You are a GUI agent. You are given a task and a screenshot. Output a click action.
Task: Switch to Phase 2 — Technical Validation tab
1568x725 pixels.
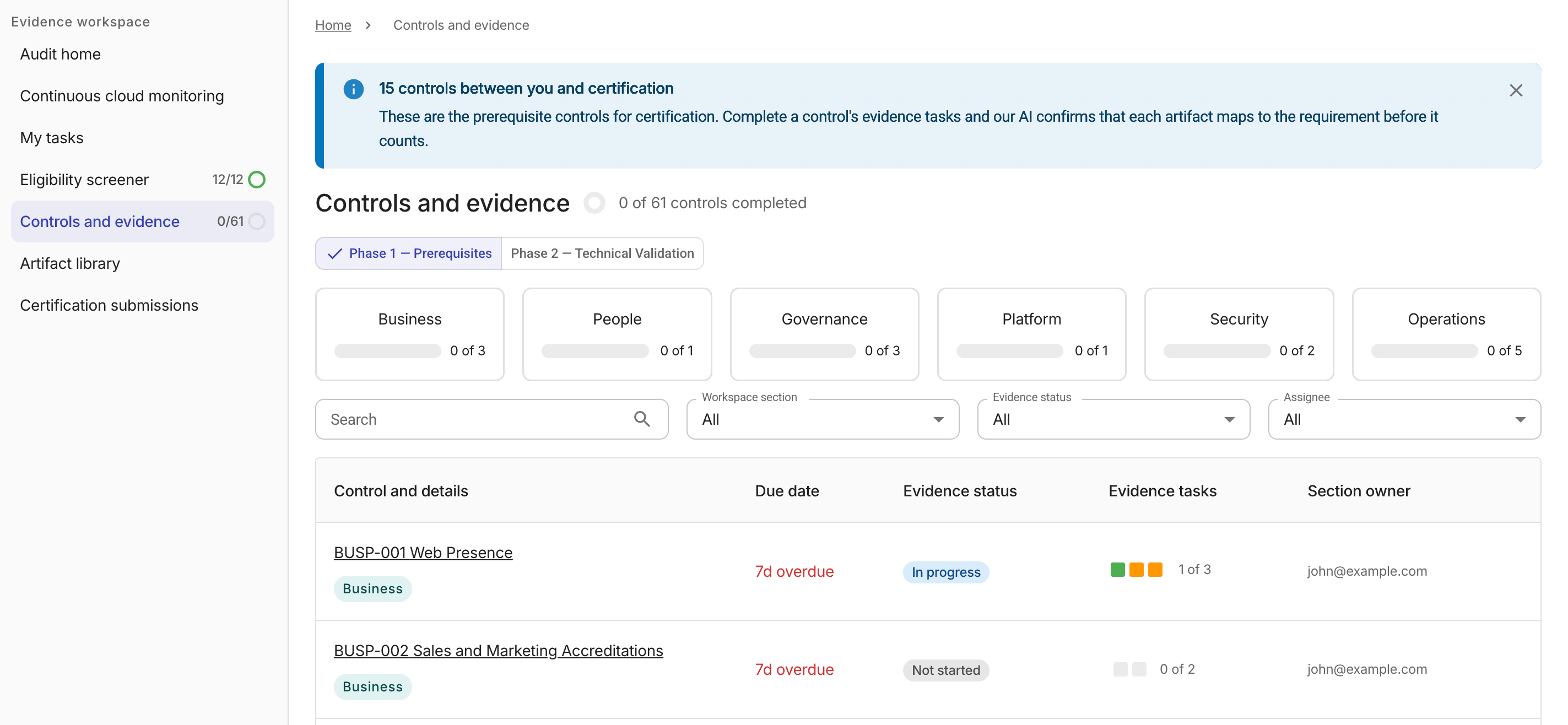point(602,253)
